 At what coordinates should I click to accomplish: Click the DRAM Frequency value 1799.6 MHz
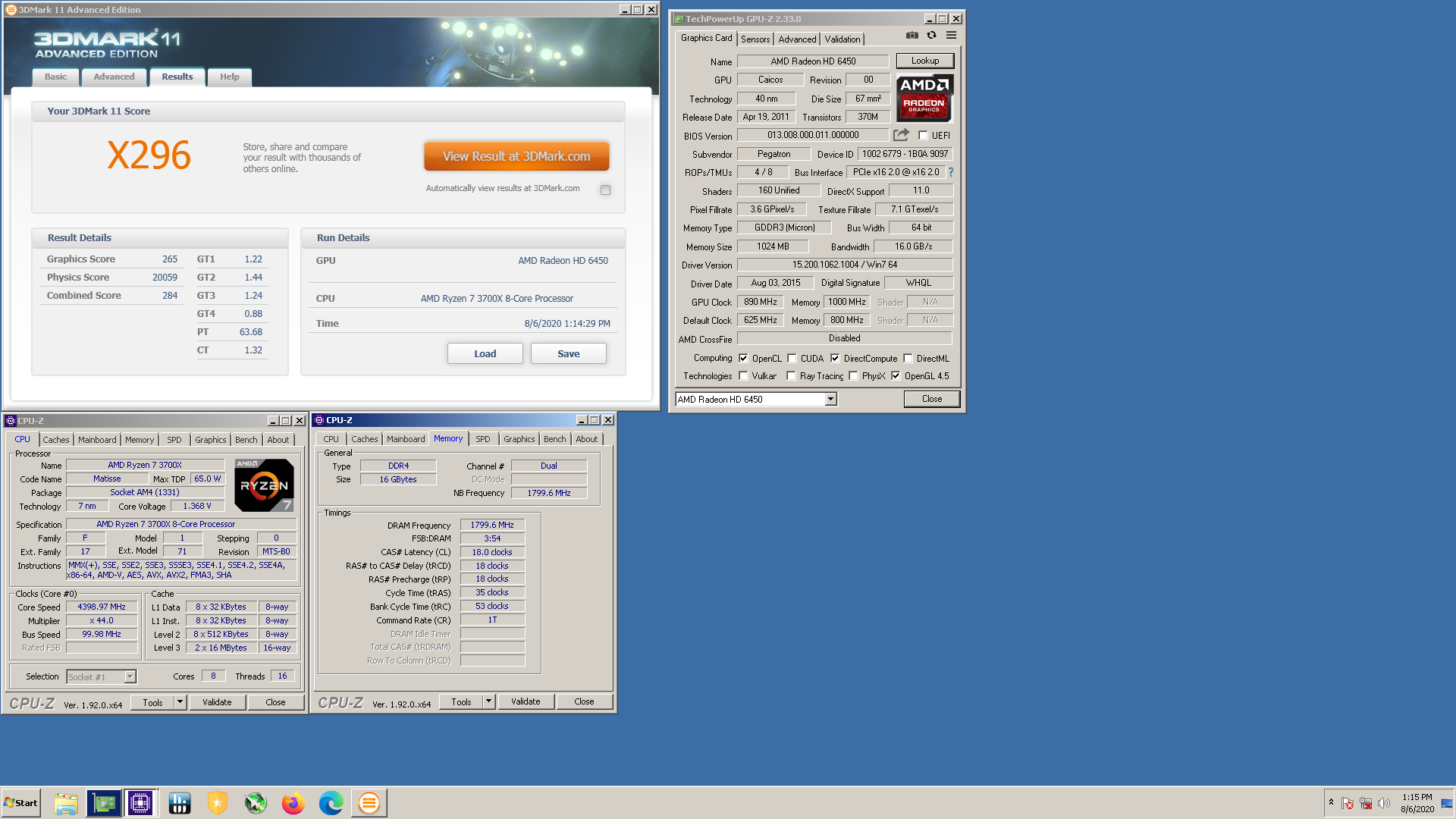click(492, 525)
